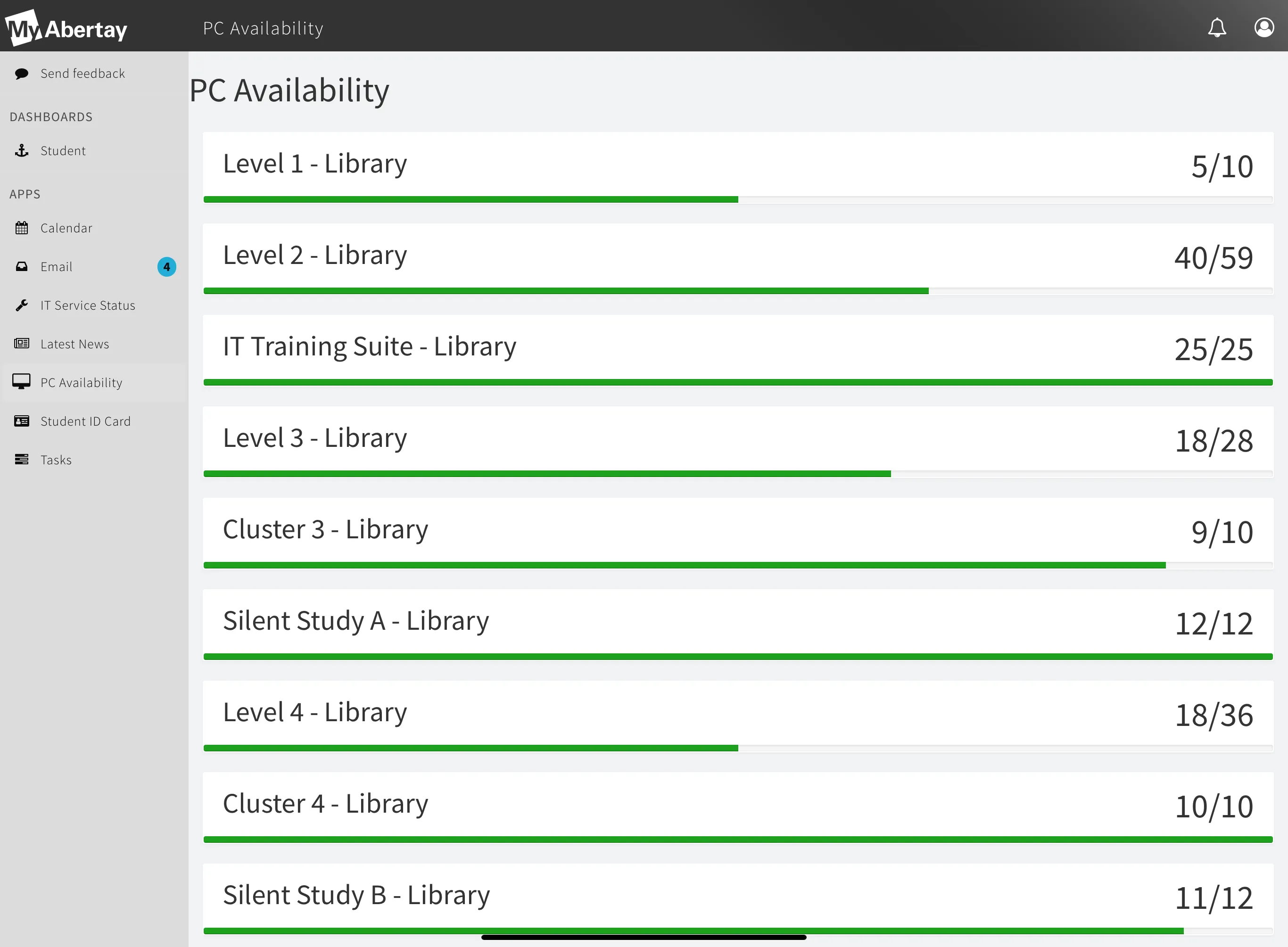The height and width of the screenshot is (947, 1288).
Task: Click the PC Availability sidebar icon
Action: pos(22,382)
